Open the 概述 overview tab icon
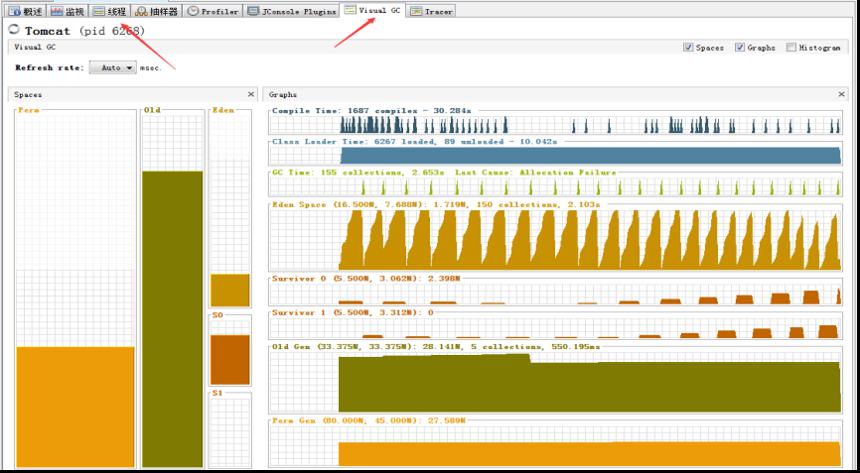 coord(14,11)
